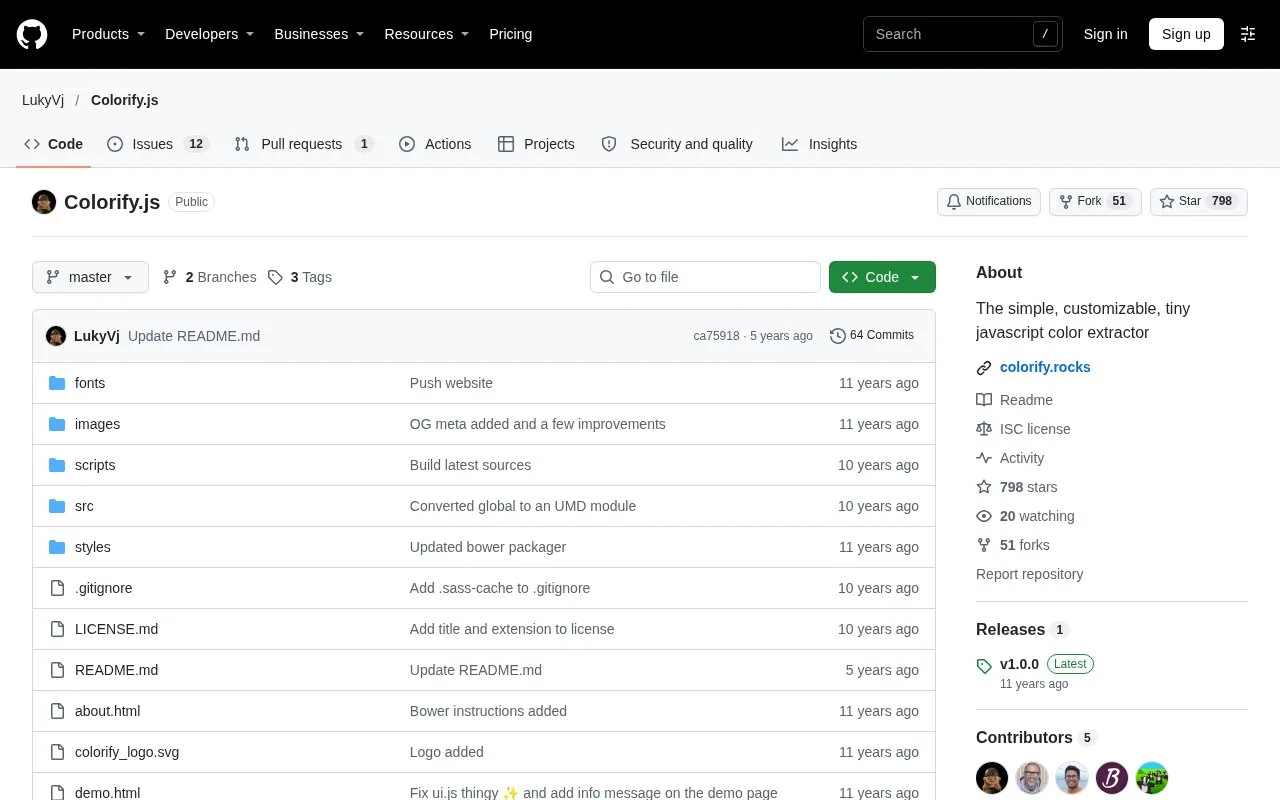Select the third contributor avatar

point(1072,778)
